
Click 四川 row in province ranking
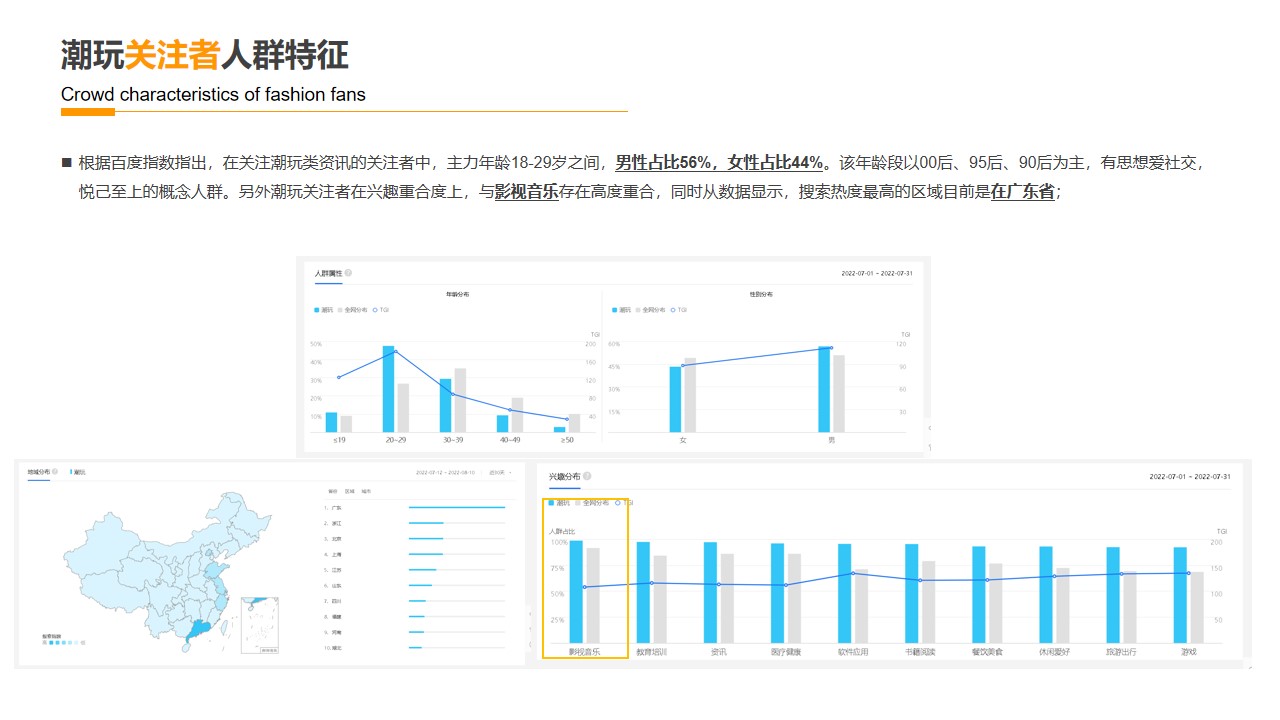415,601
